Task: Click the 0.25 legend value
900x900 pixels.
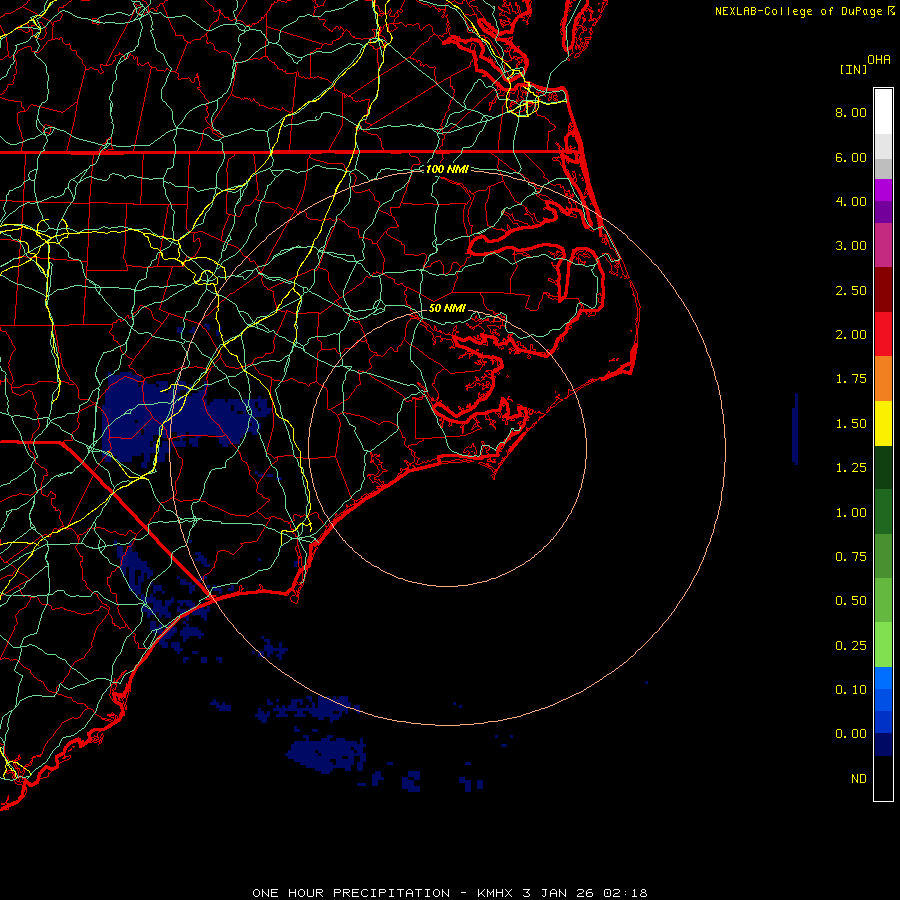Action: 851,646
